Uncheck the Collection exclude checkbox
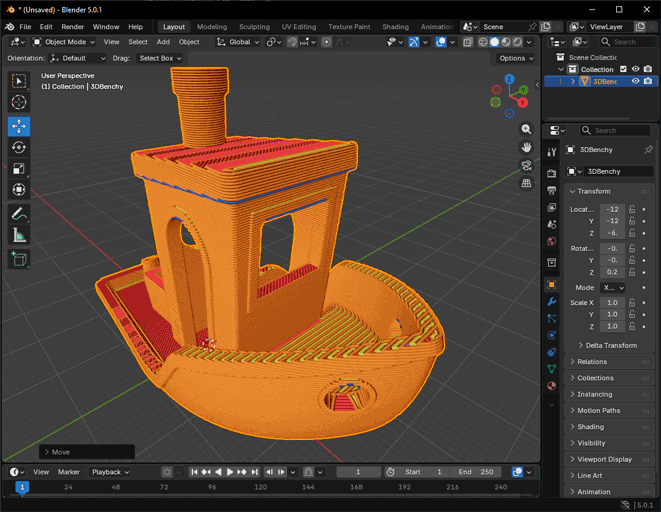661x512 pixels. click(x=623, y=69)
